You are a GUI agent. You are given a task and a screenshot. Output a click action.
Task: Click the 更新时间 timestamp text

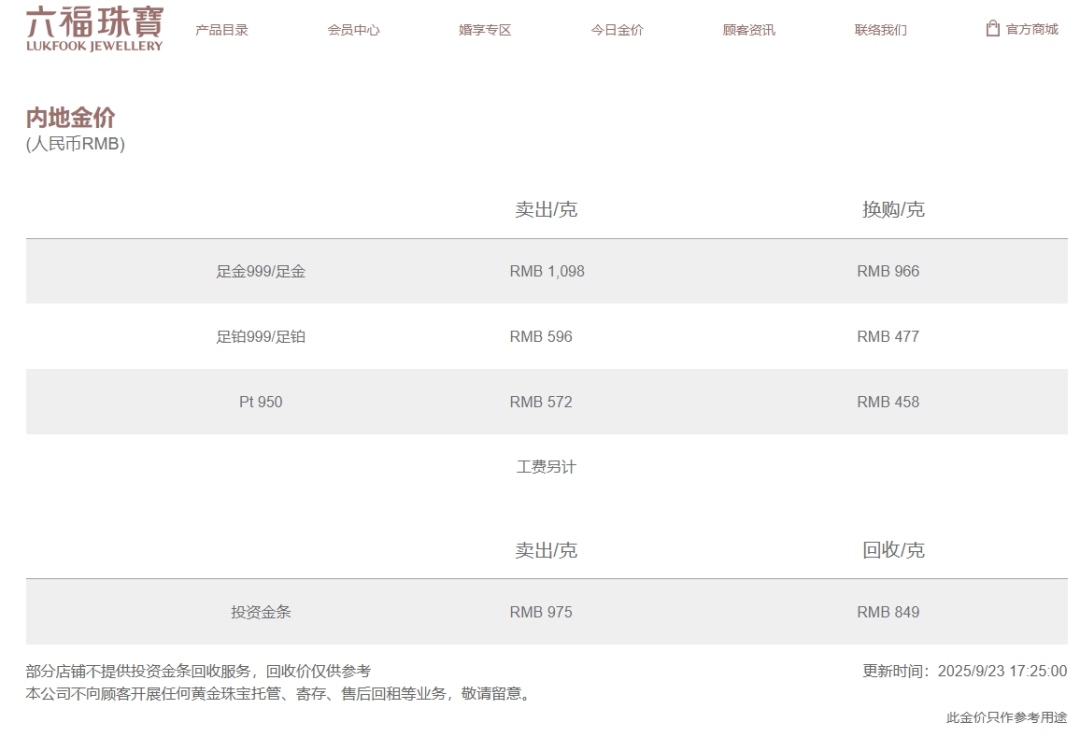coord(964,670)
